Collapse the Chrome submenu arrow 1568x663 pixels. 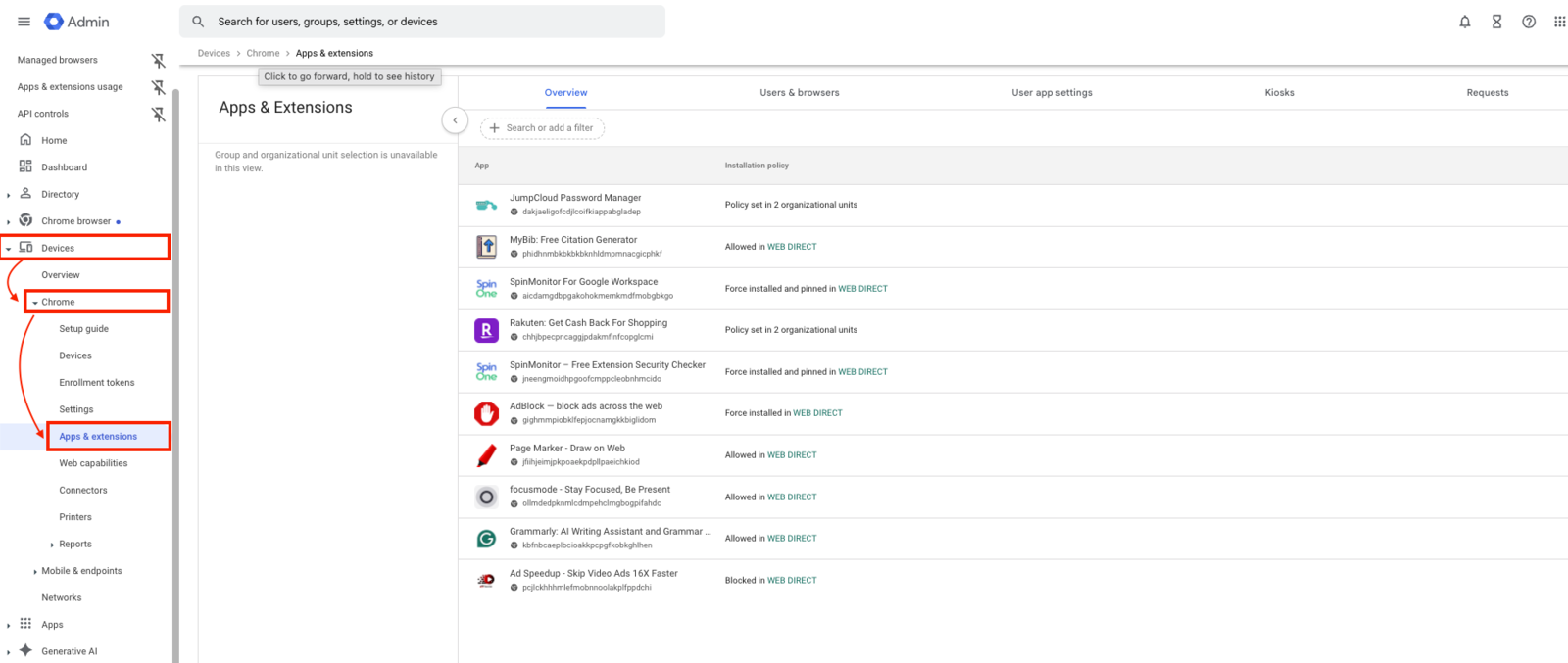pyautogui.click(x=35, y=303)
